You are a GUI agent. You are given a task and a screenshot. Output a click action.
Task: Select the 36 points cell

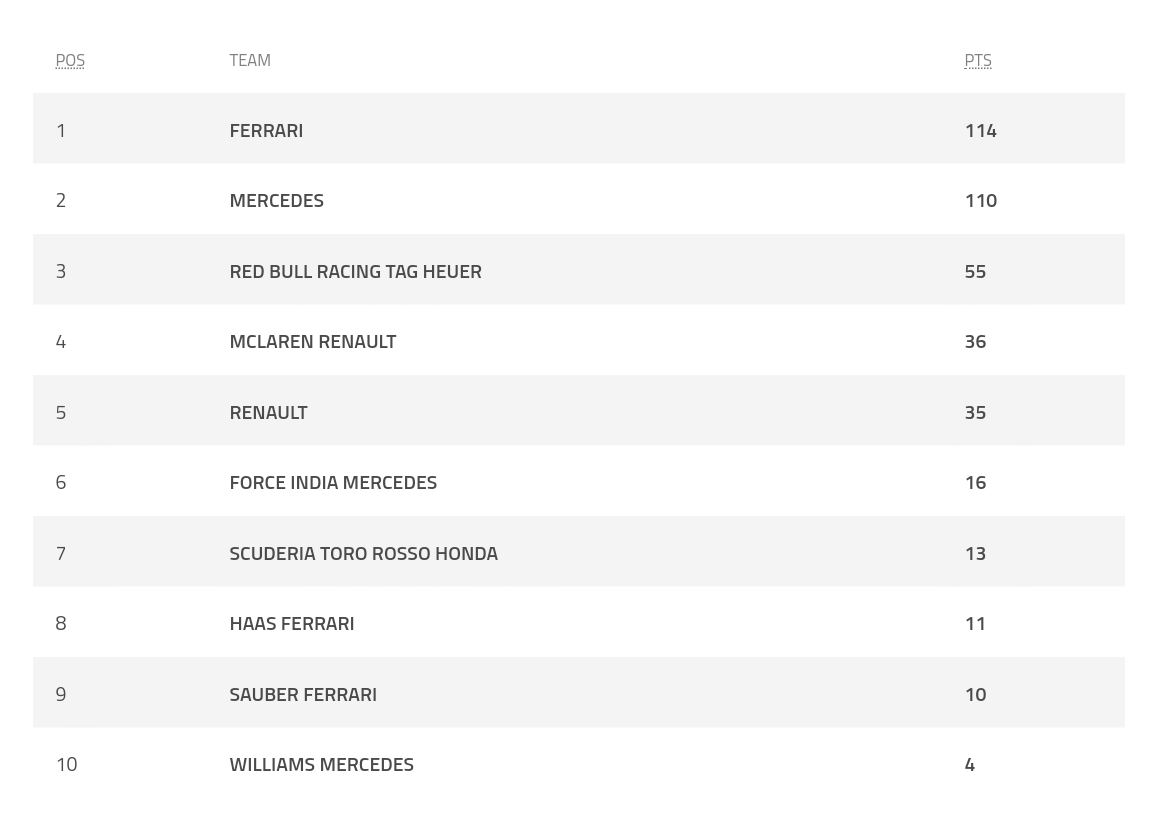[x=975, y=341]
